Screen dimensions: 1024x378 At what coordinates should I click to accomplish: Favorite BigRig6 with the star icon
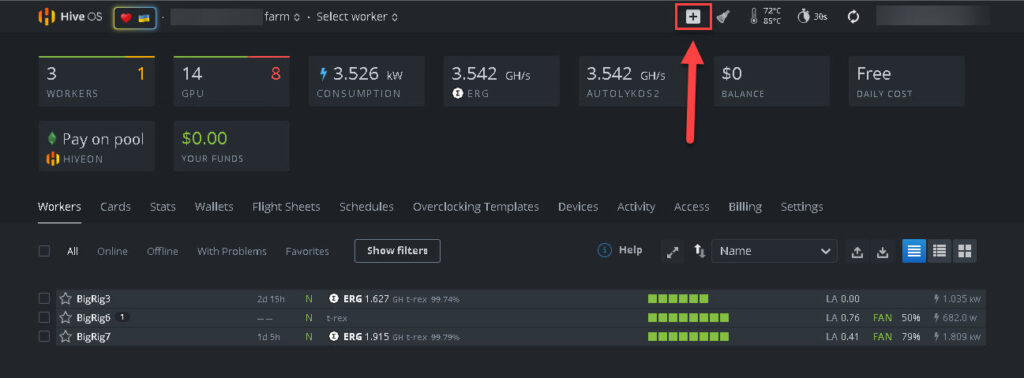click(x=65, y=318)
